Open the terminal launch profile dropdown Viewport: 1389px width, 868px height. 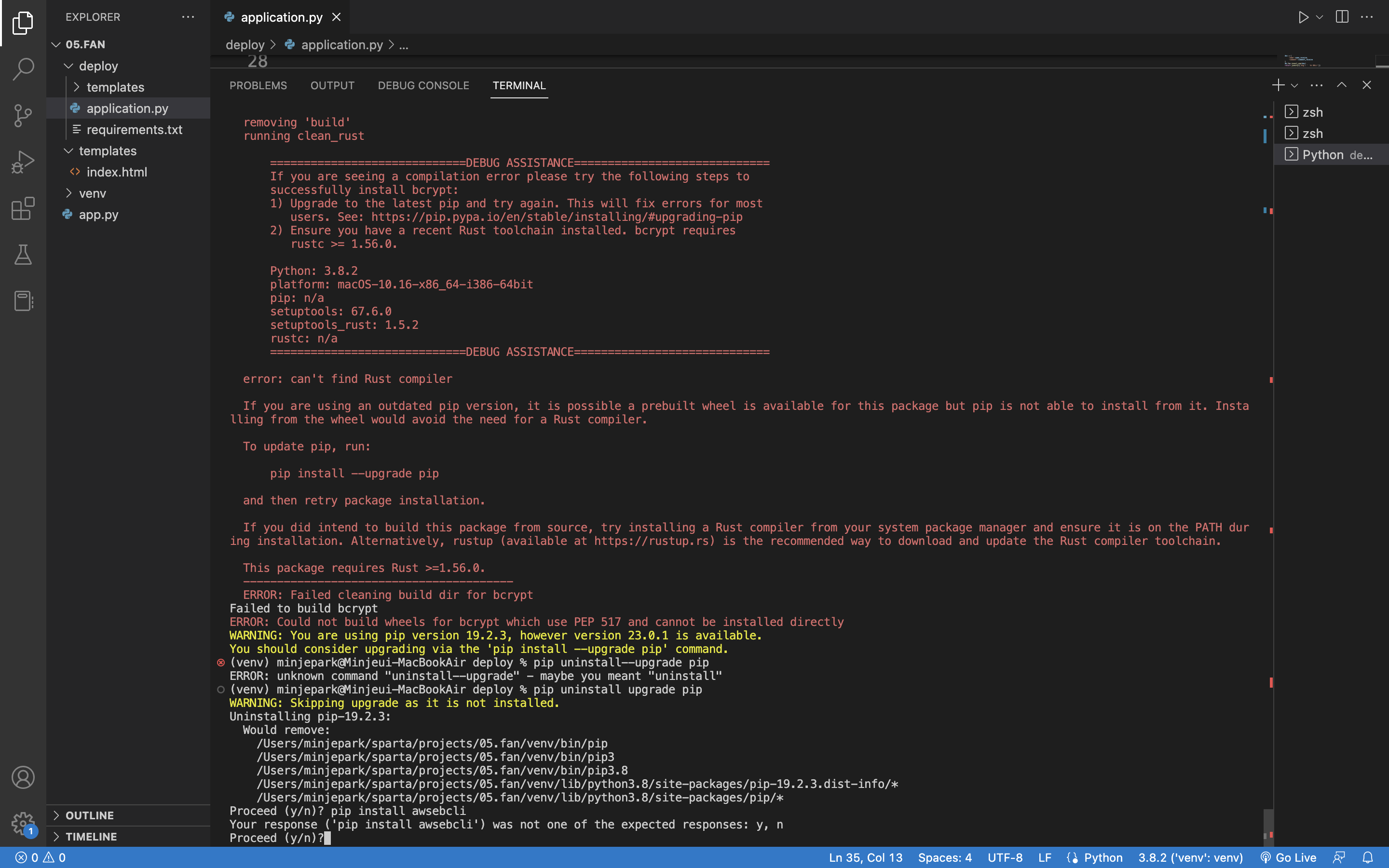(1294, 85)
